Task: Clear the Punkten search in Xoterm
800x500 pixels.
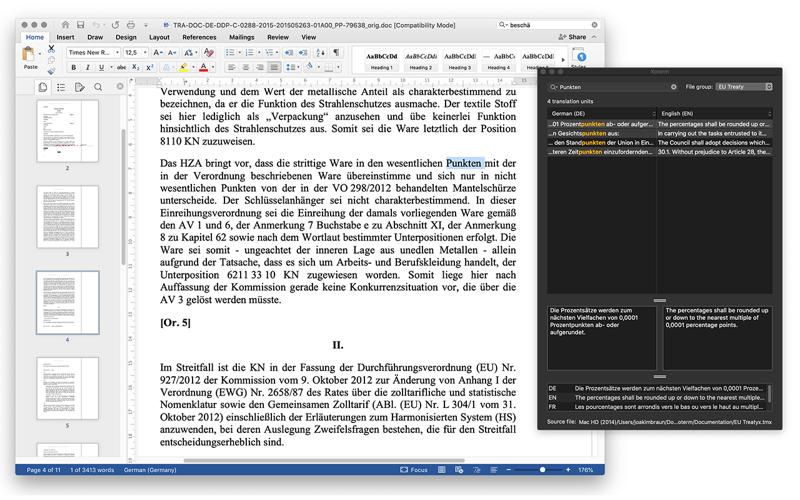Action: (x=673, y=87)
